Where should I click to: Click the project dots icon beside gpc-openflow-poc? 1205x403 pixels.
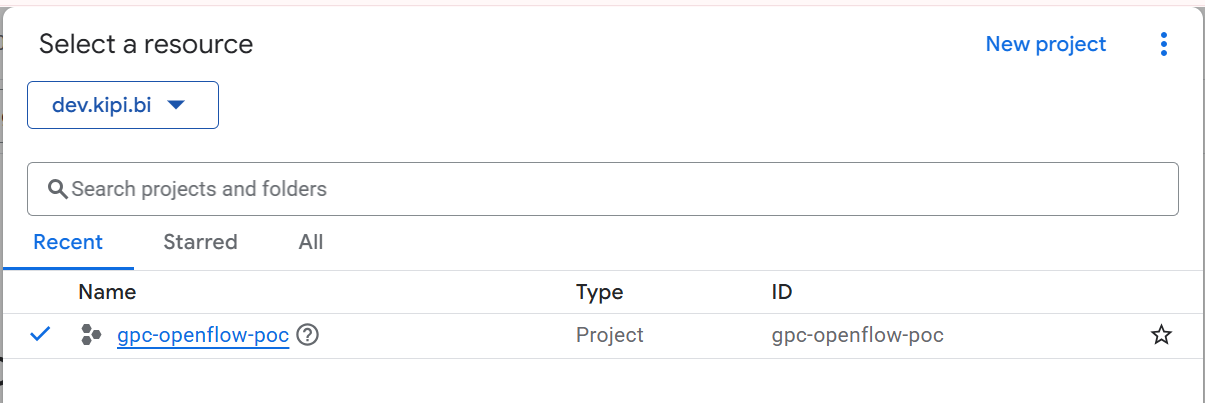coord(91,336)
